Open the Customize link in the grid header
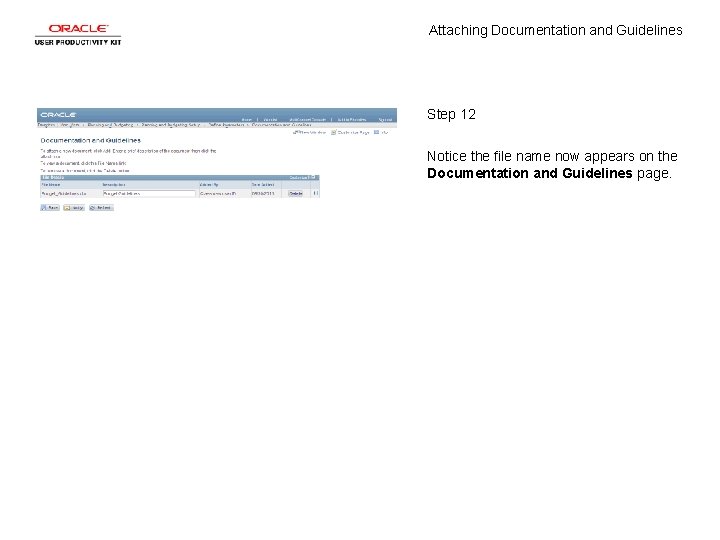720x540 pixels. (x=298, y=178)
